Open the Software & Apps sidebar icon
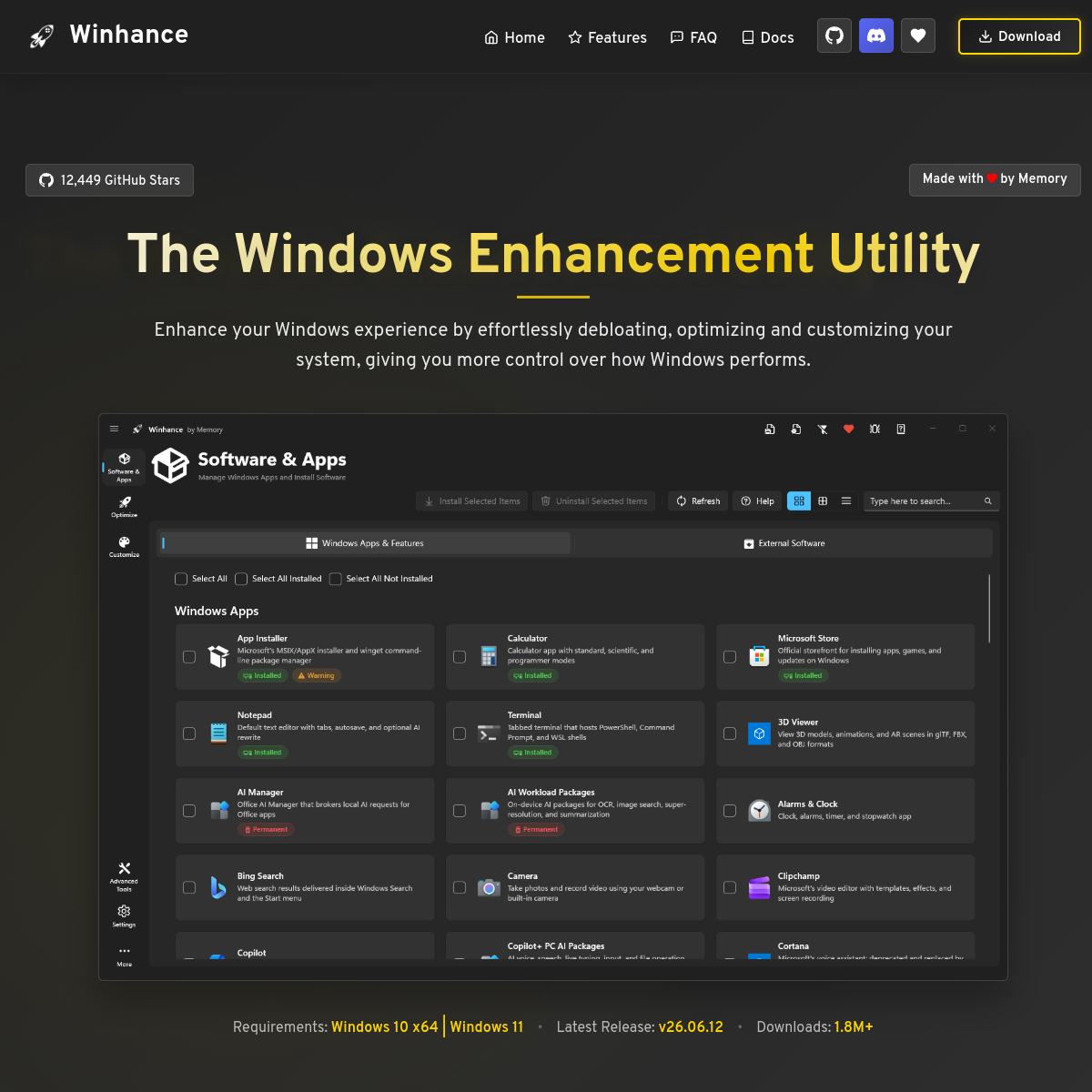This screenshot has height=1092, width=1092. click(124, 467)
